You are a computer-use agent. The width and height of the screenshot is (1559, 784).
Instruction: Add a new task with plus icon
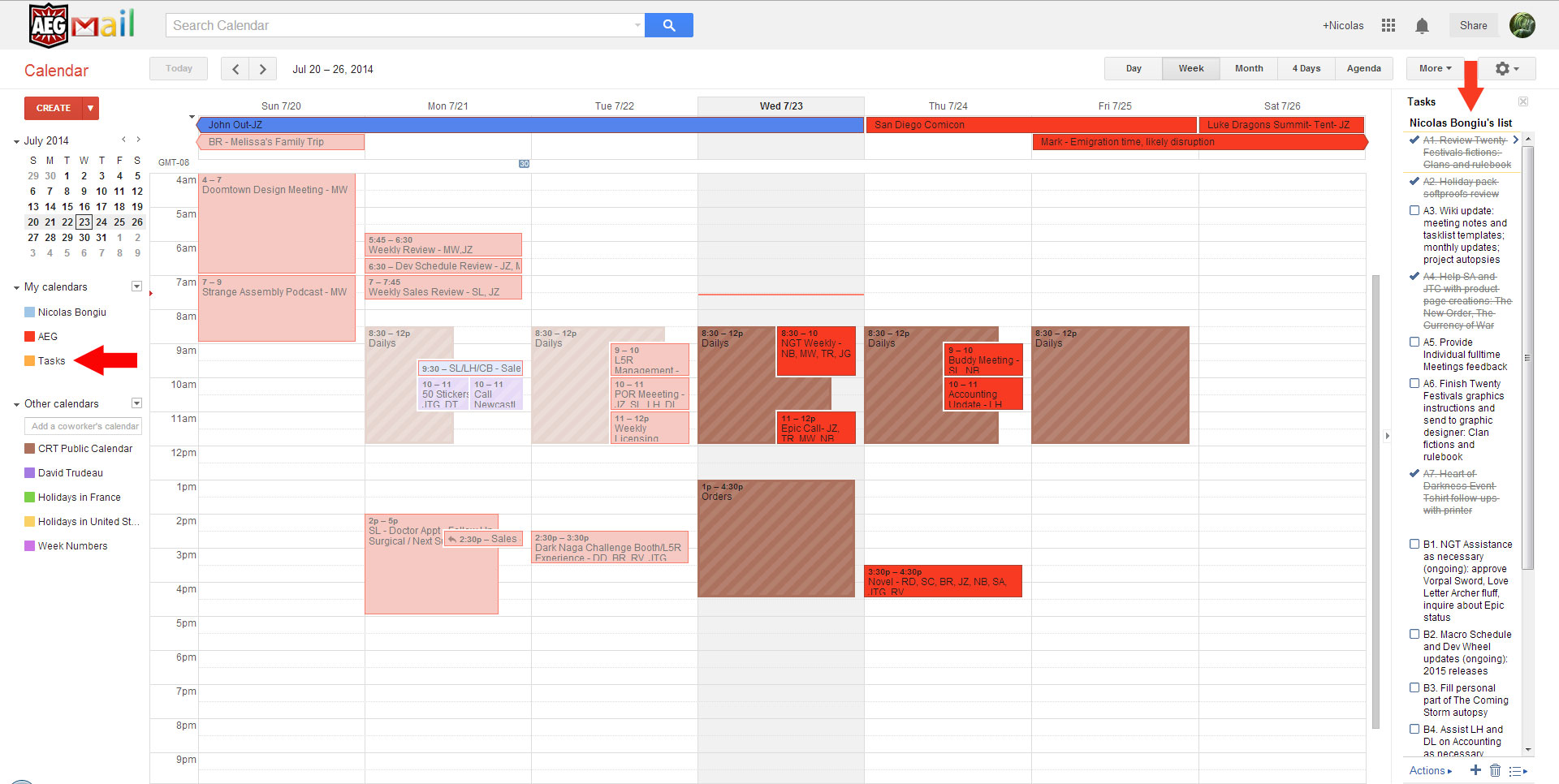coord(1475,770)
